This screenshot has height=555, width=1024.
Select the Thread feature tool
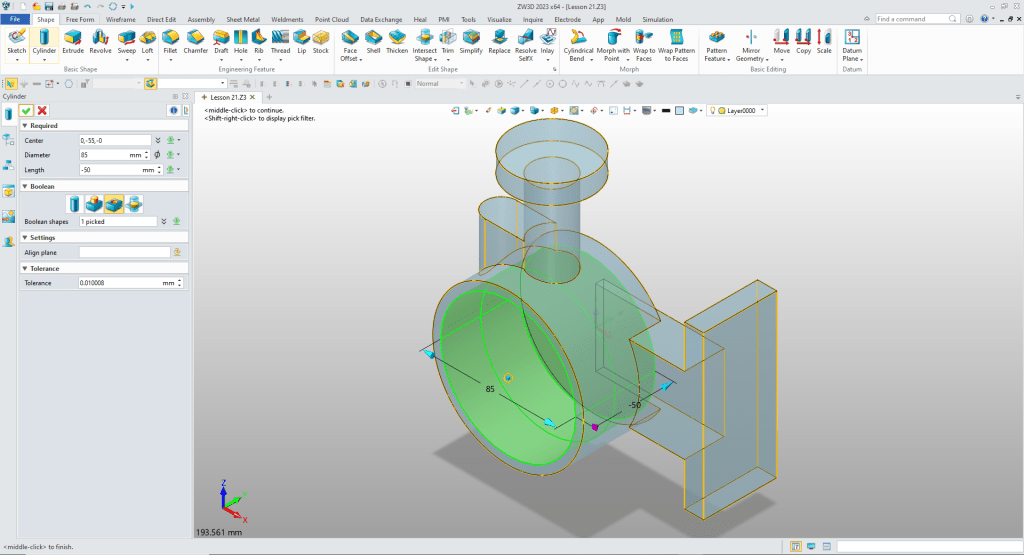280,37
